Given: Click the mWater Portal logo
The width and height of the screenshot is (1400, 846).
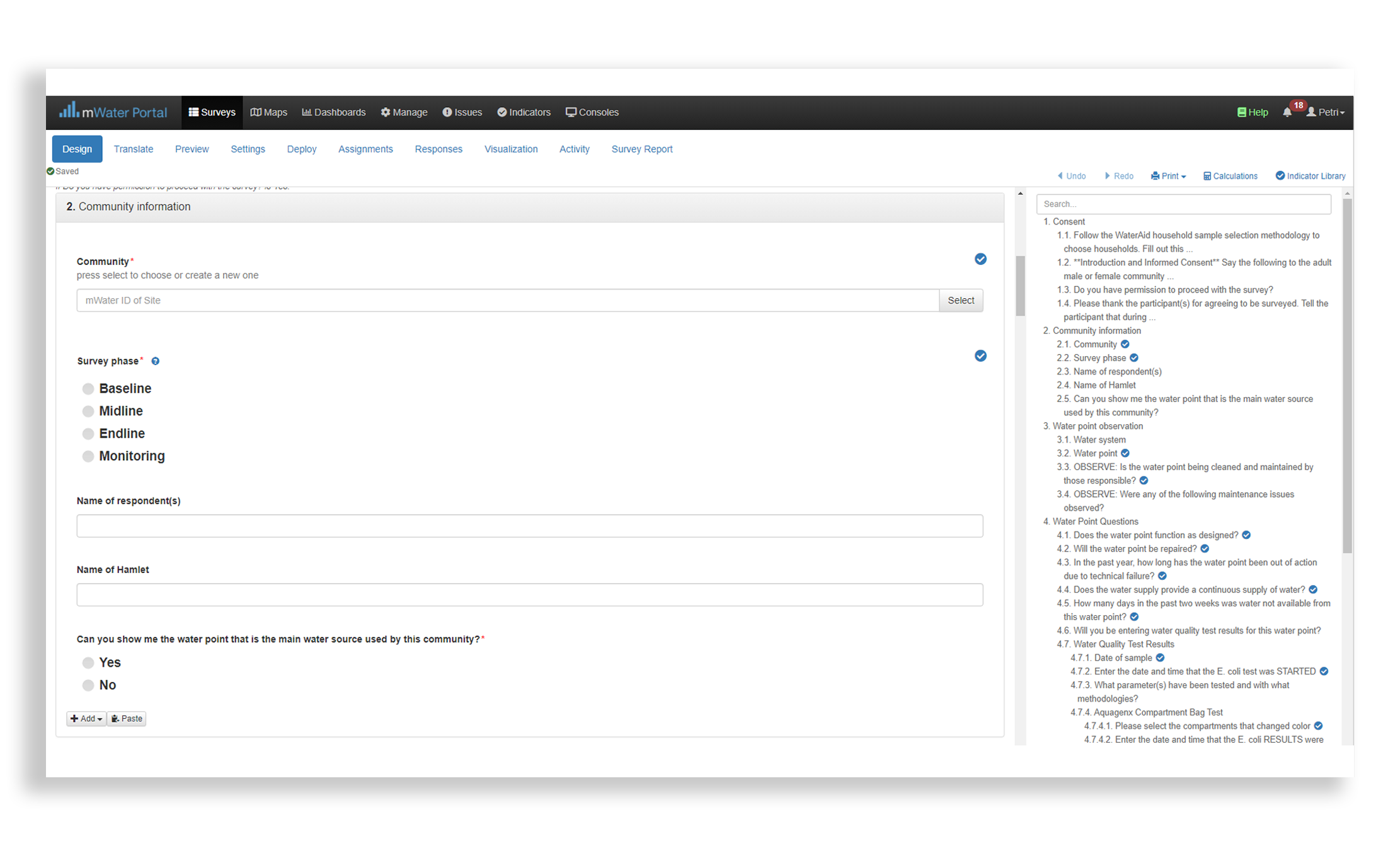Looking at the screenshot, I should [113, 112].
